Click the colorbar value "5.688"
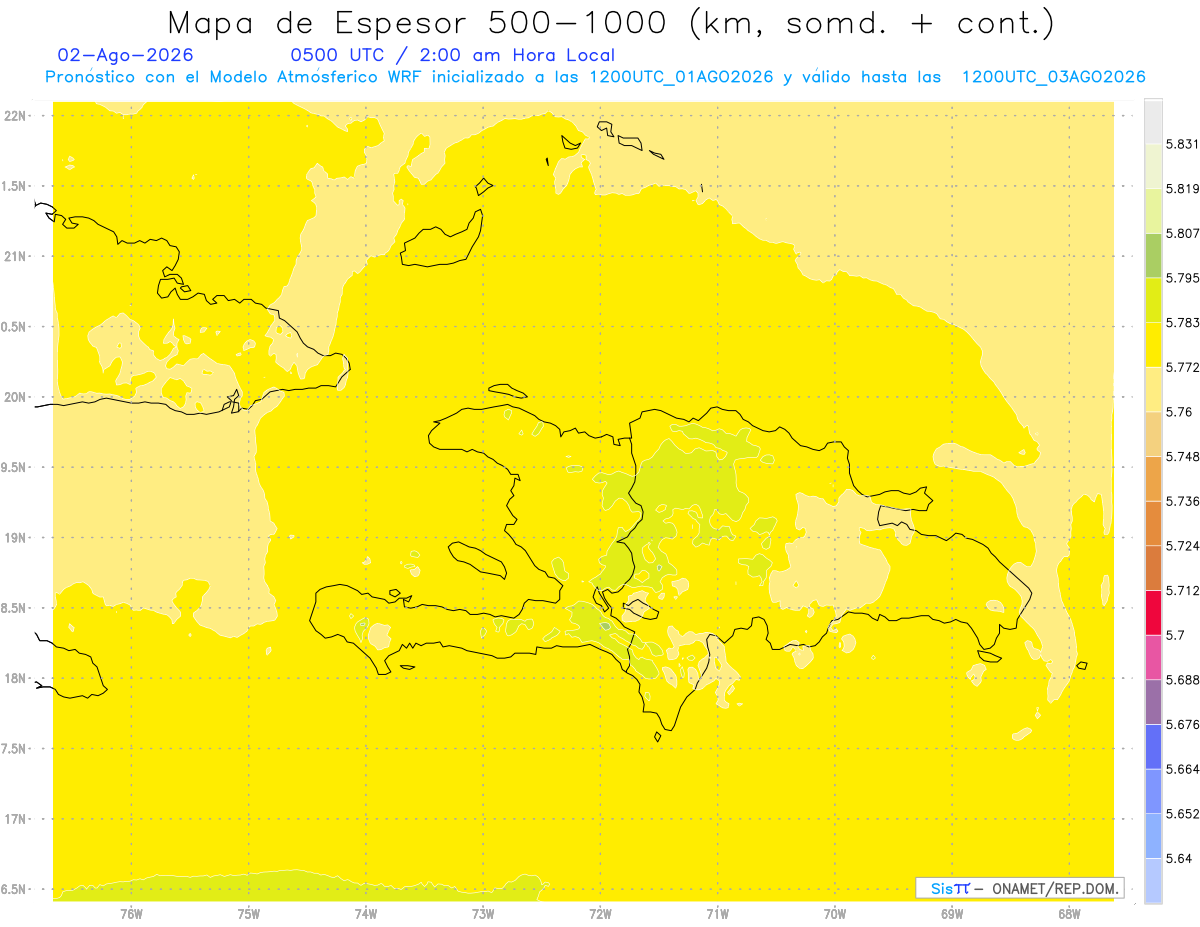 (1183, 680)
